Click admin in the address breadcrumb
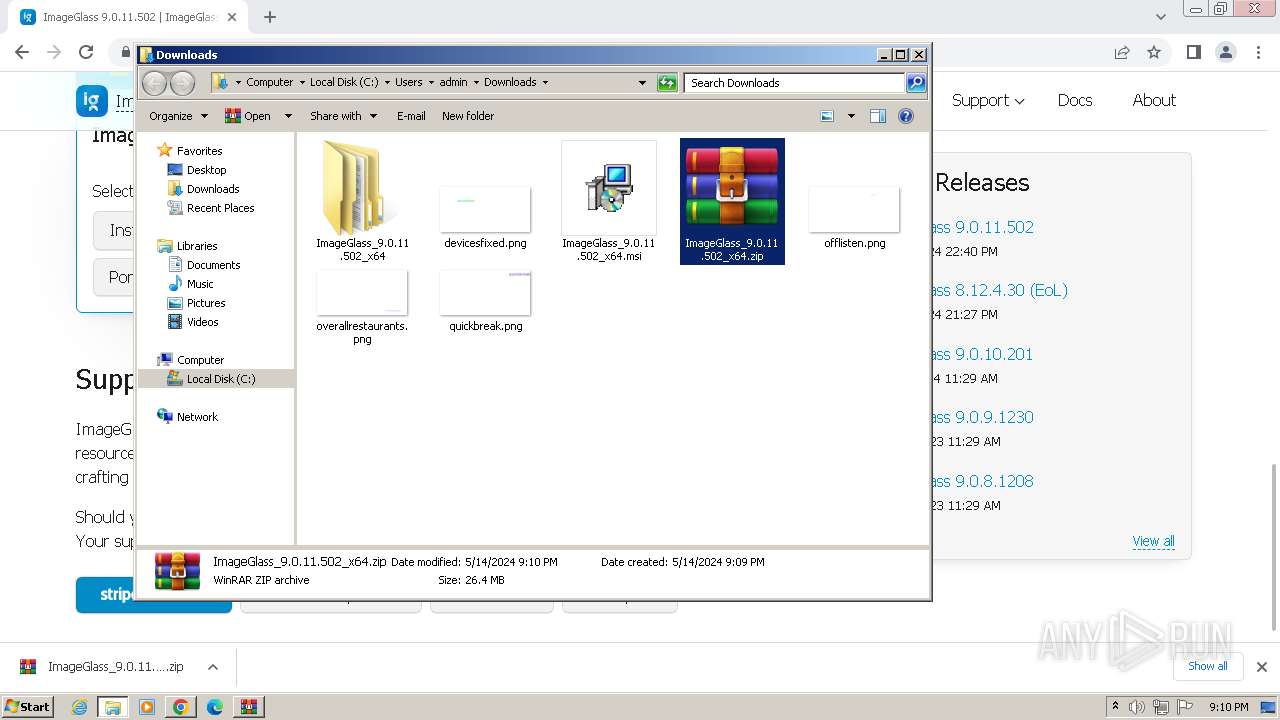 453,82
